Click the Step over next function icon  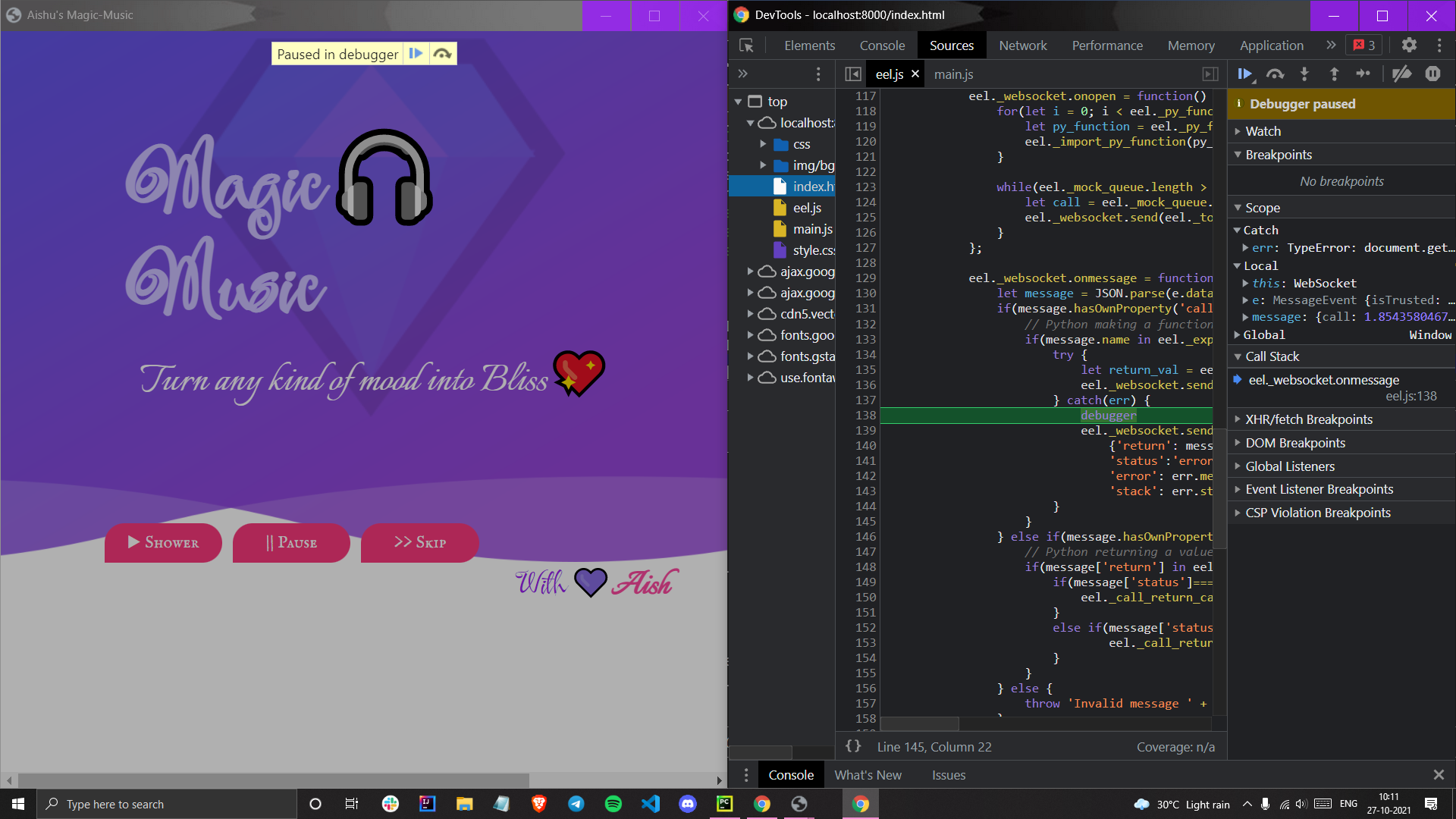click(1275, 74)
